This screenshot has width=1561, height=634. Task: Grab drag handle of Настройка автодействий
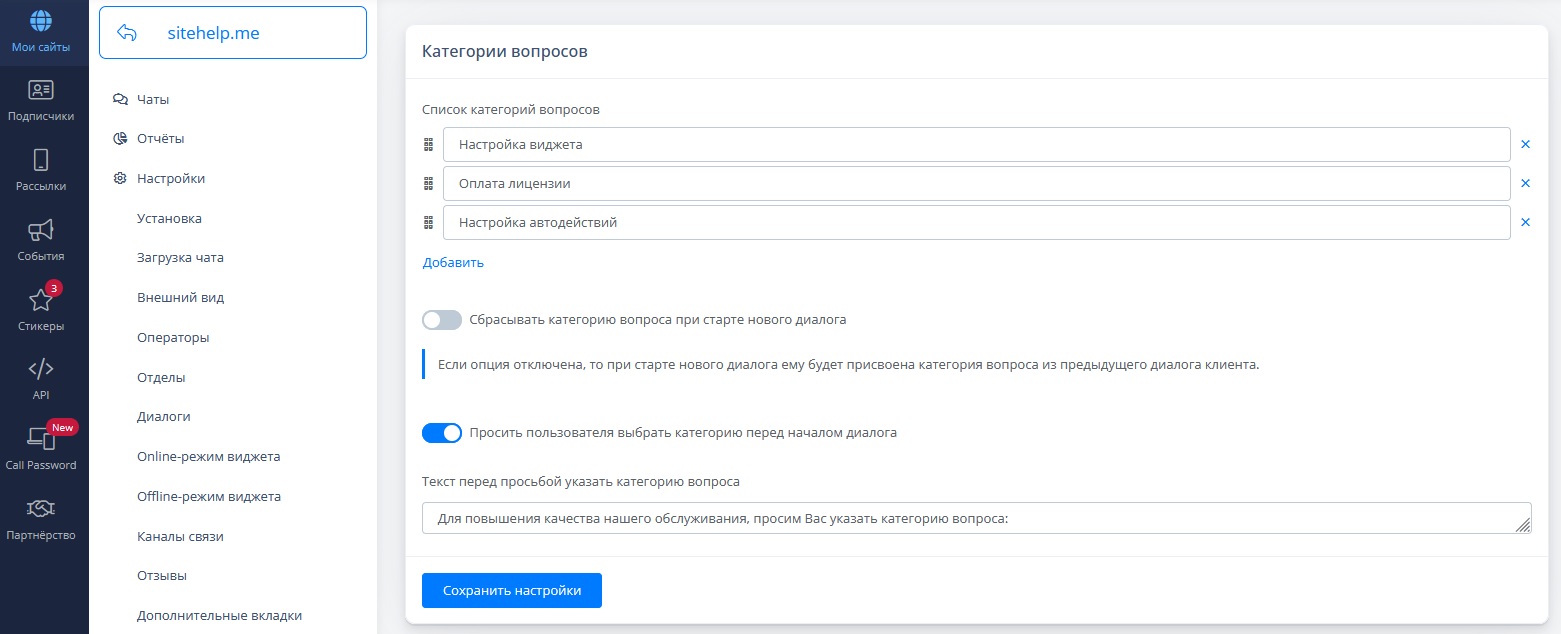tap(428, 223)
